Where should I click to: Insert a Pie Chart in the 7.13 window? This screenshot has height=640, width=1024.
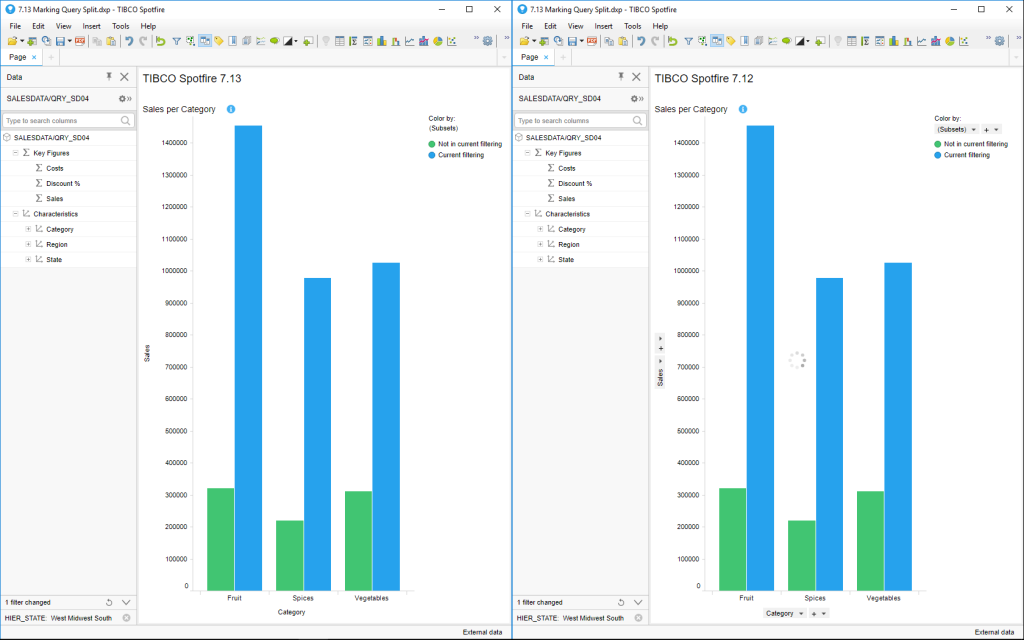click(x=438, y=40)
